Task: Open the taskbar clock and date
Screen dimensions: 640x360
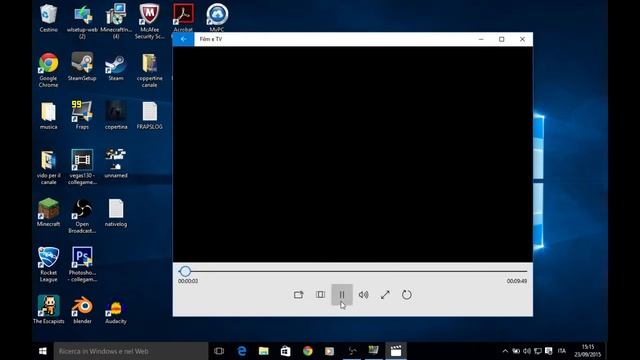Action: click(588, 351)
